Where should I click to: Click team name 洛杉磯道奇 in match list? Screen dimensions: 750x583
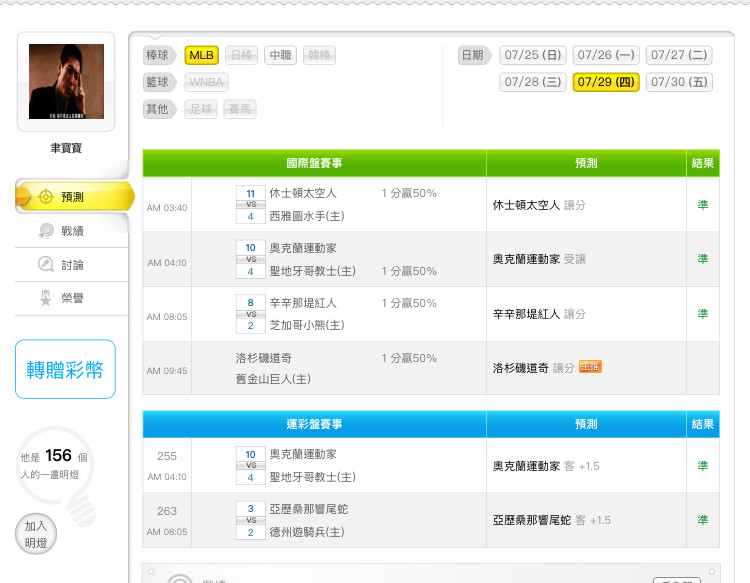coord(264,358)
